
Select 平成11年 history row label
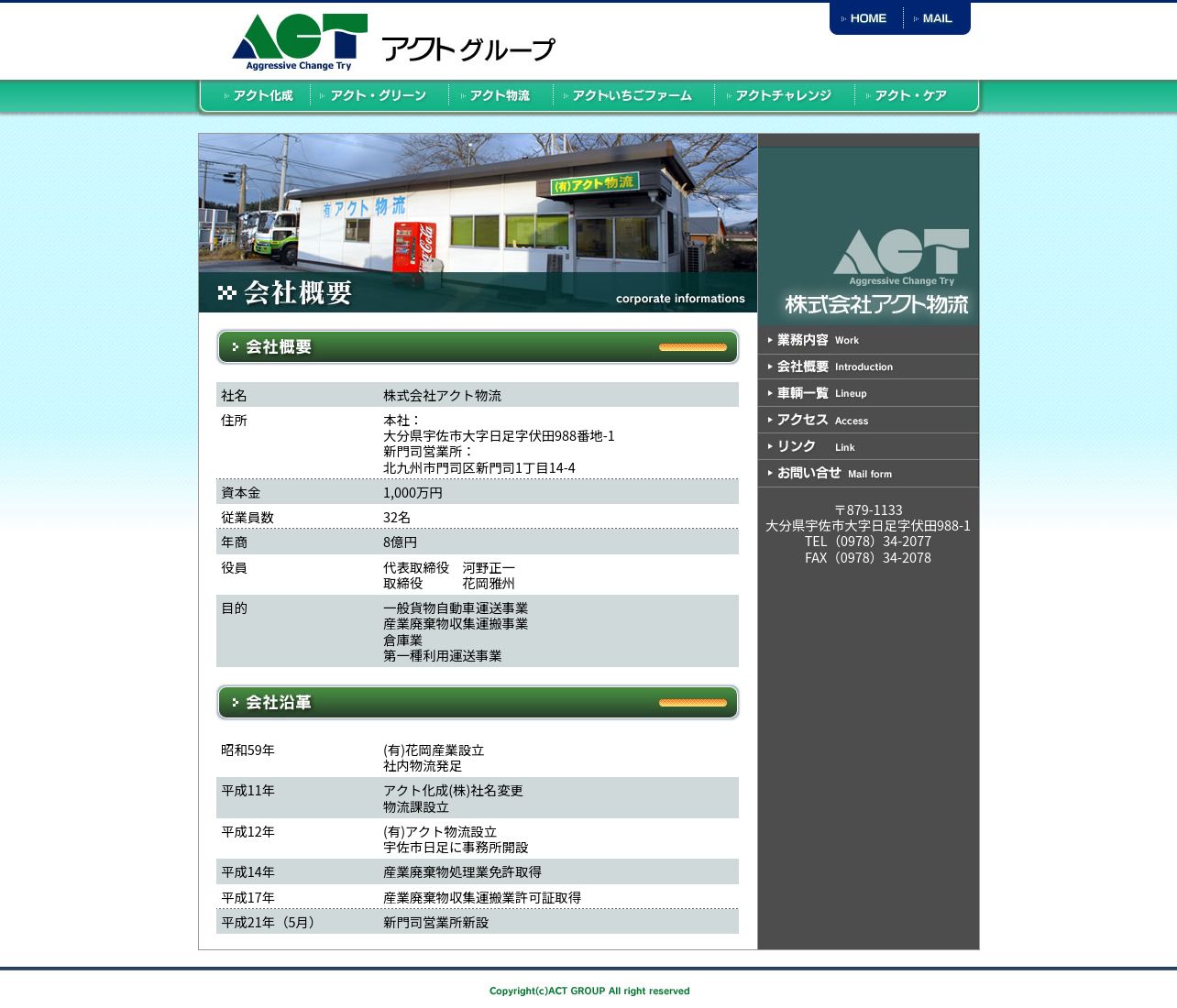247,791
